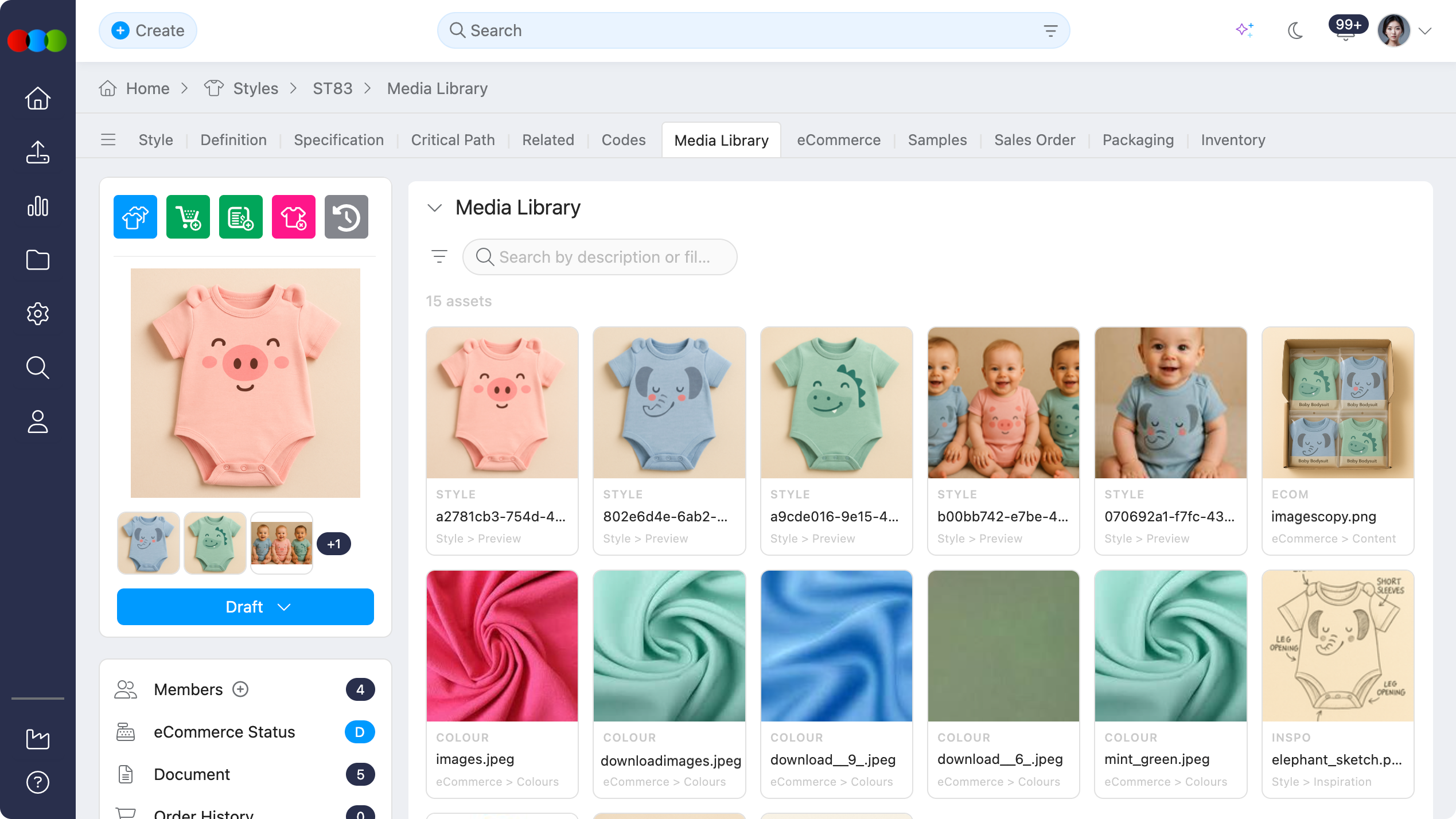
Task: Collapse the Media Library section chevron
Action: tap(435, 208)
